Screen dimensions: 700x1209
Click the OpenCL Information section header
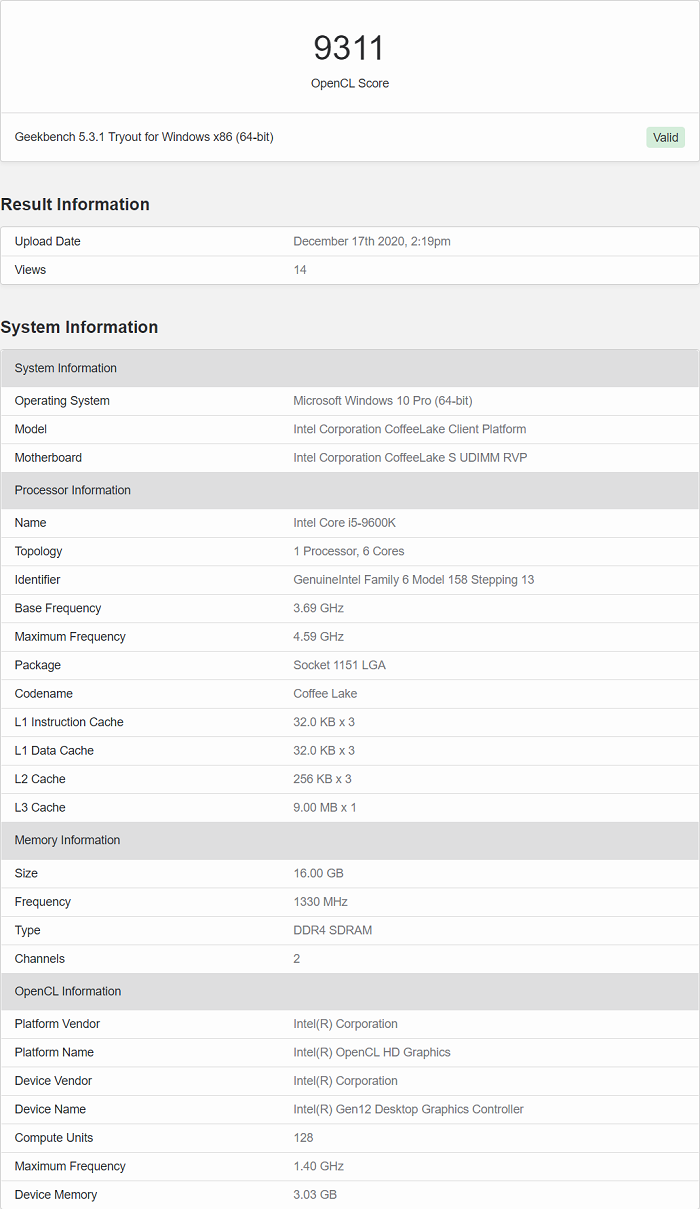pos(68,991)
